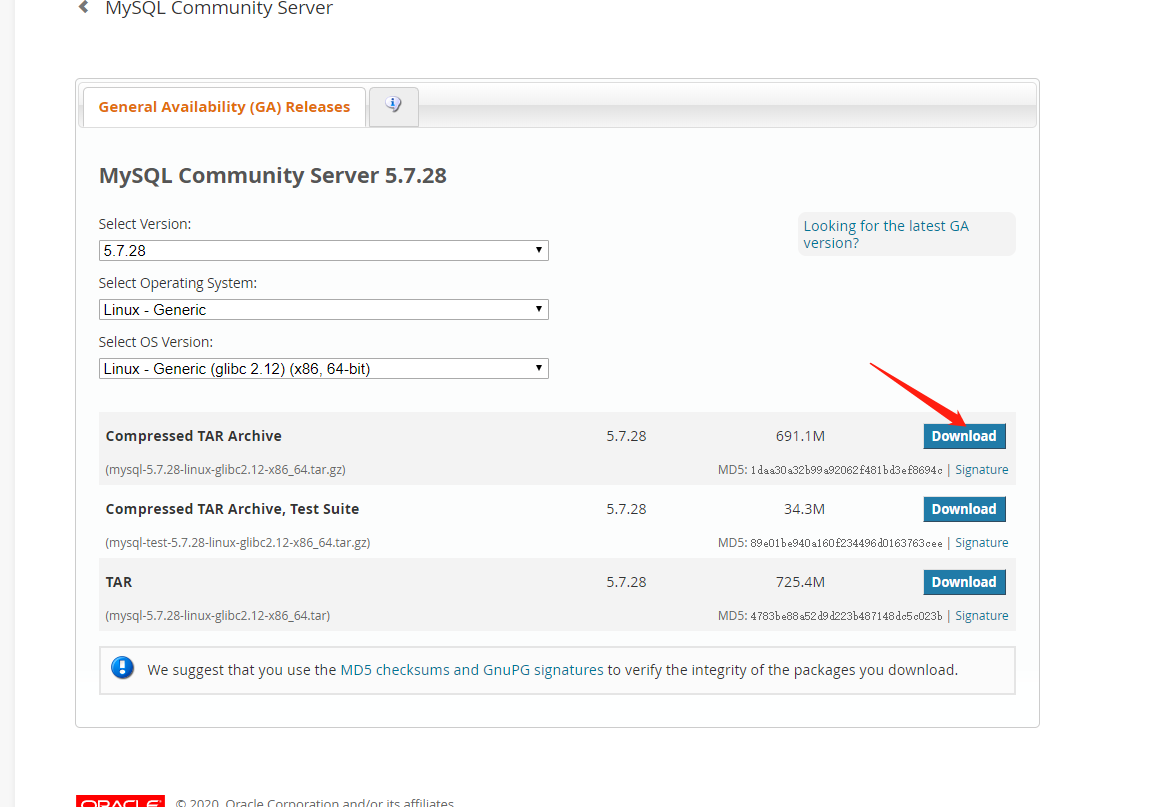The height and width of the screenshot is (807, 1174).
Task: Download the TAR package
Action: [x=963, y=582]
